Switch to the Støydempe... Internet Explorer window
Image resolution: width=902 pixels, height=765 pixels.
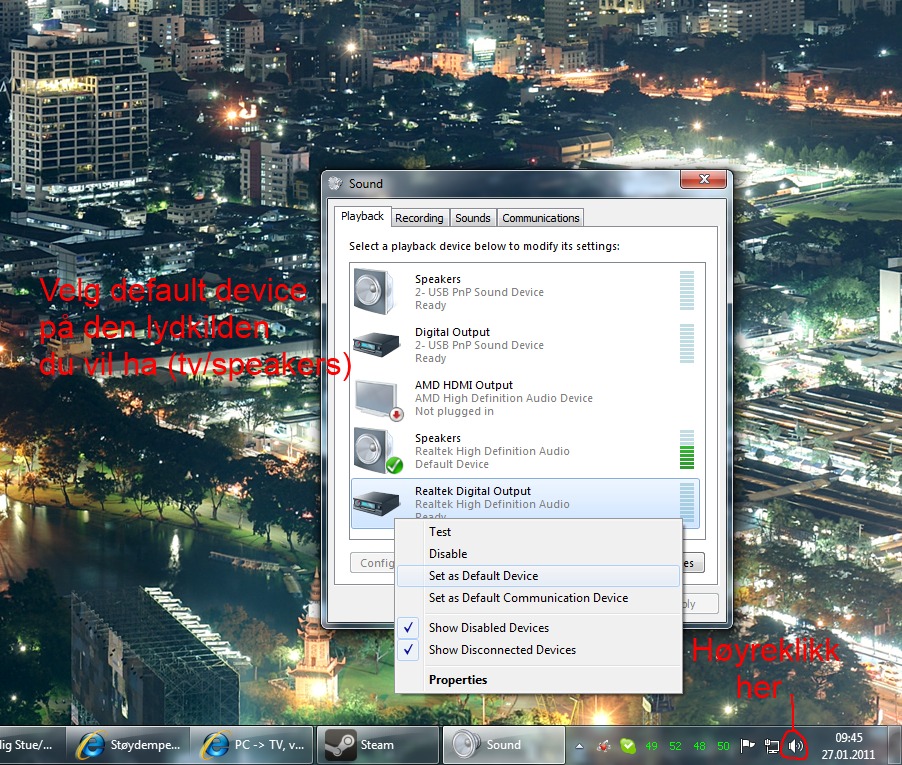(127, 745)
